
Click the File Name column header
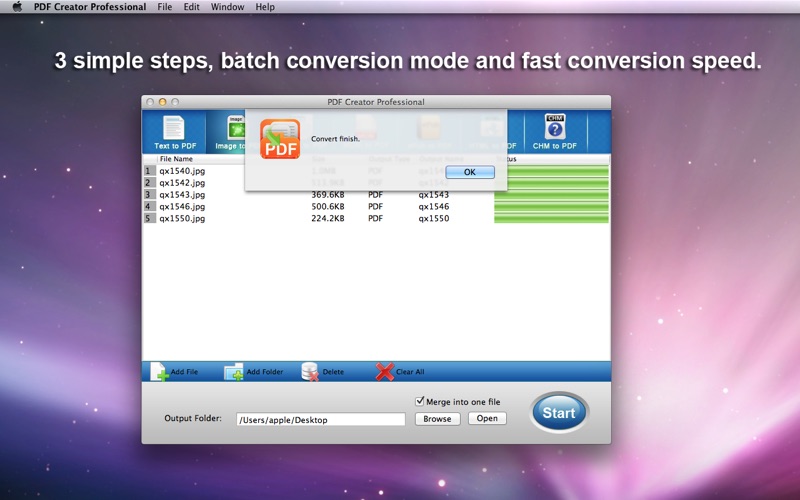click(176, 159)
